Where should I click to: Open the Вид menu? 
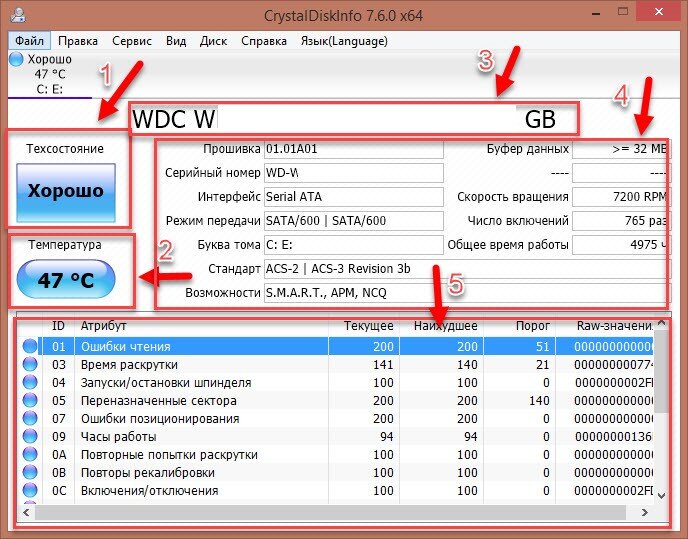click(x=176, y=41)
